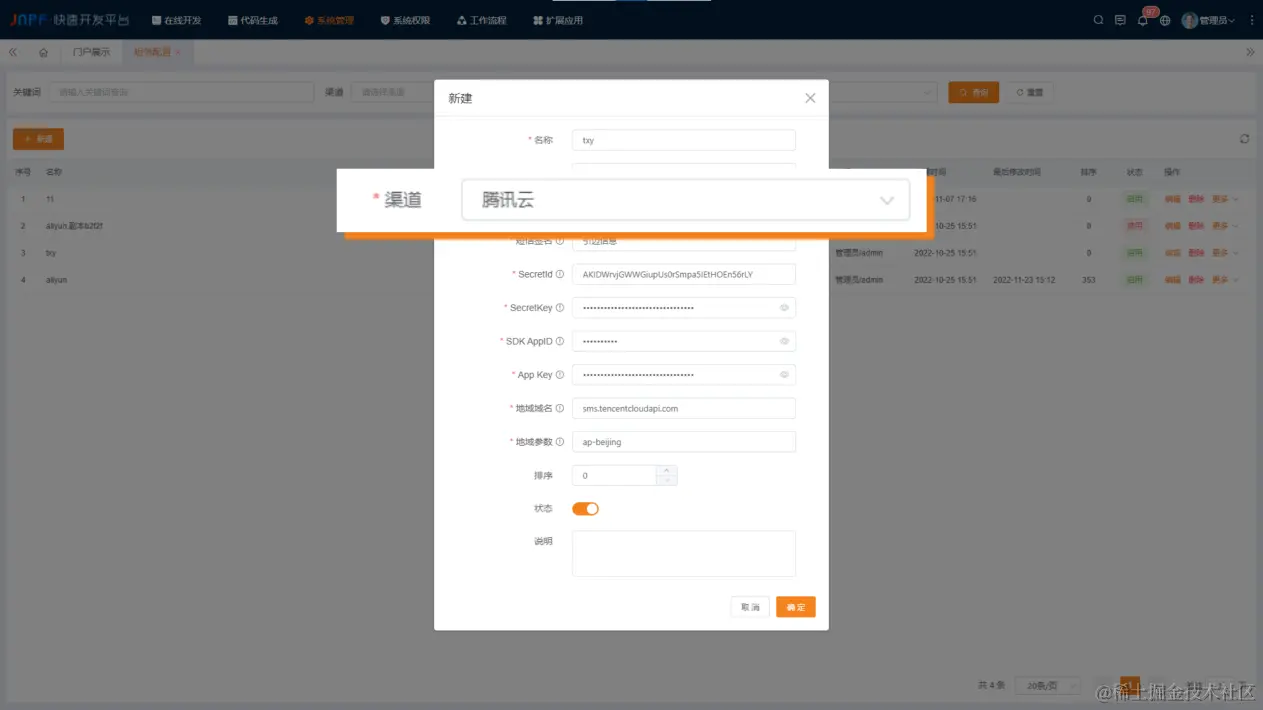
Task: Expand 更多 for the last aliyun row
Action: (1225, 280)
